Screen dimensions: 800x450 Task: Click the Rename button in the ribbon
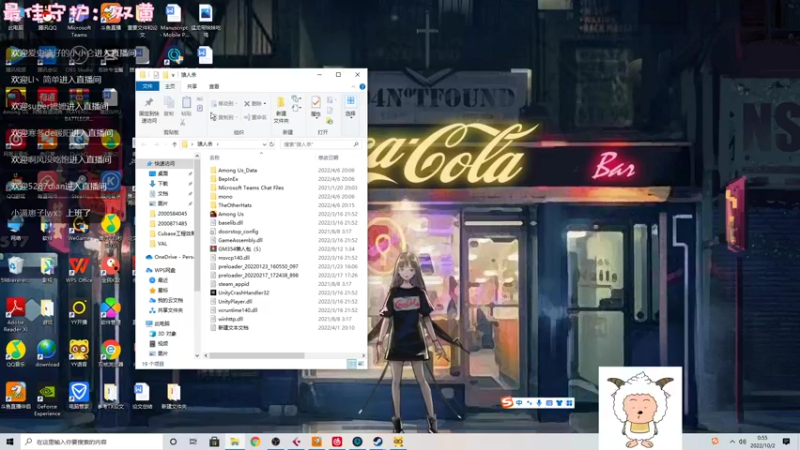point(255,117)
